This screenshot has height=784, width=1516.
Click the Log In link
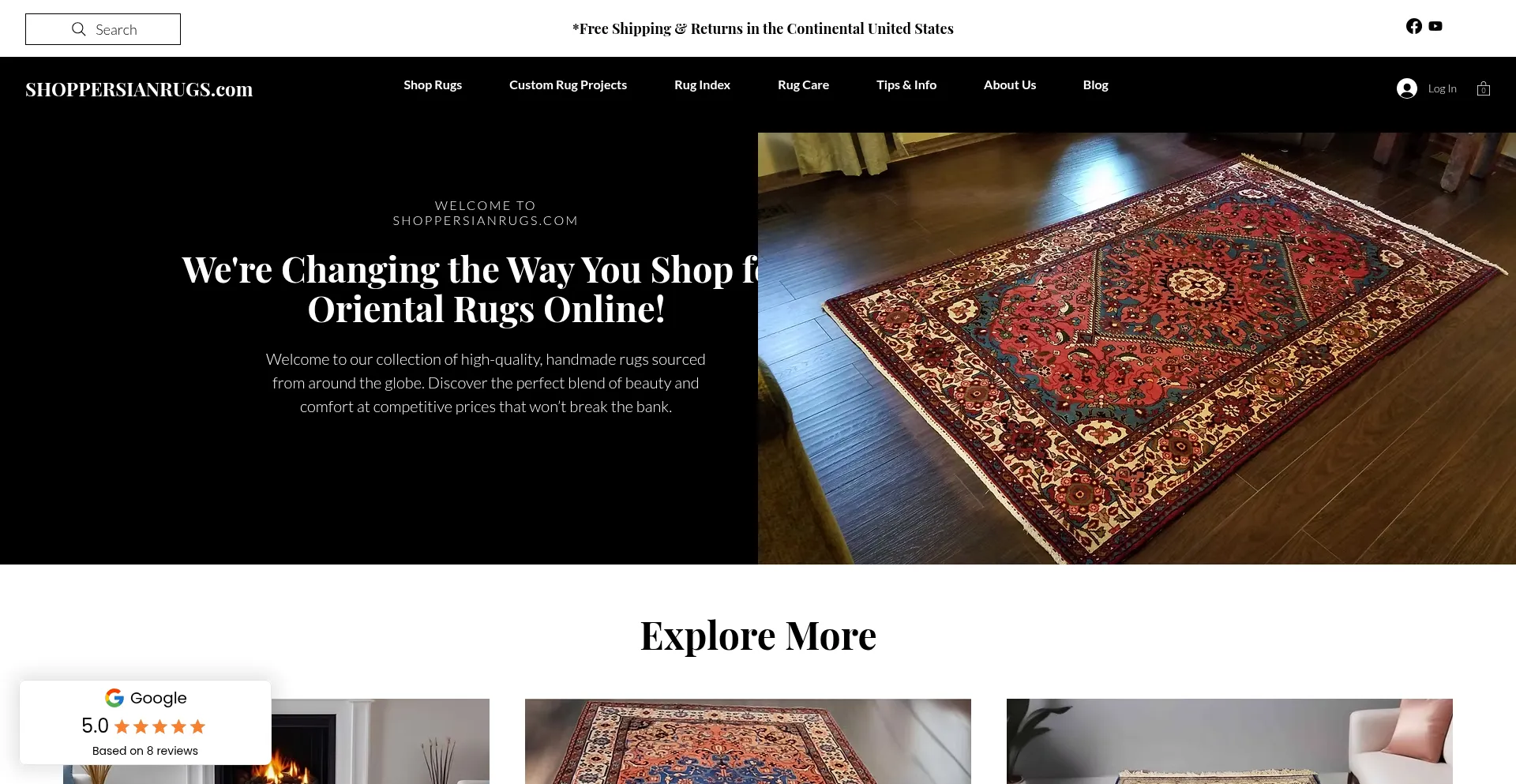(x=1442, y=88)
